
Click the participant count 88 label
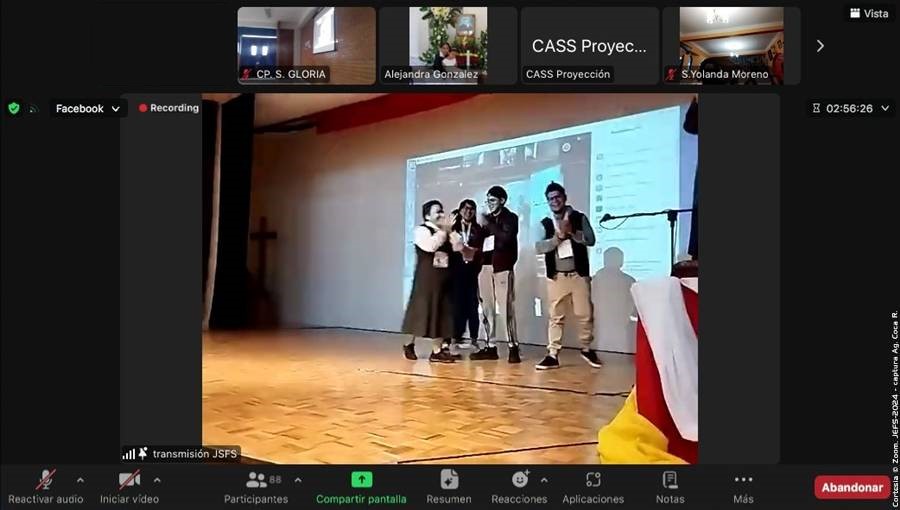[x=276, y=480]
